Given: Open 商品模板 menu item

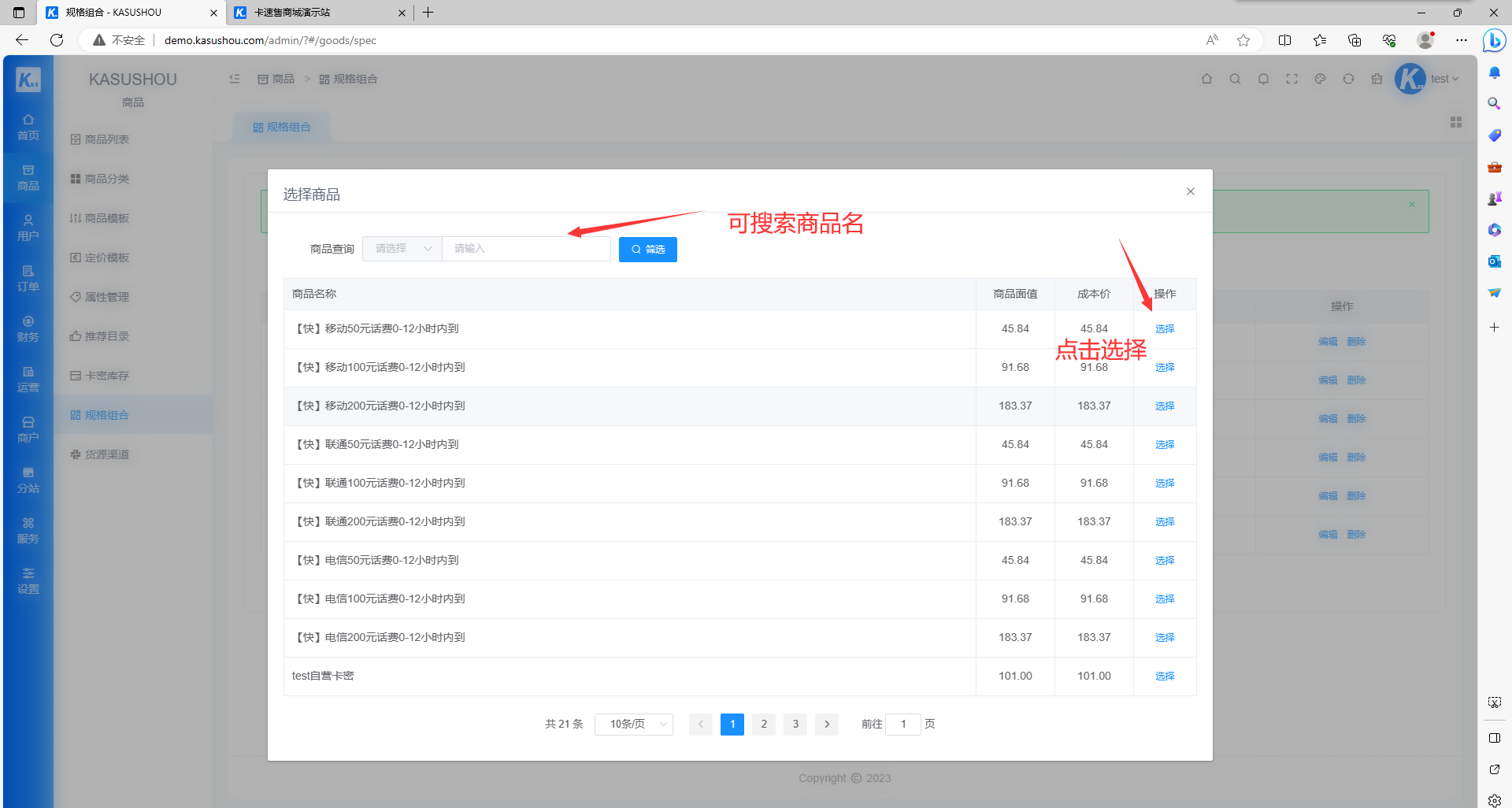Looking at the screenshot, I should pos(133,218).
